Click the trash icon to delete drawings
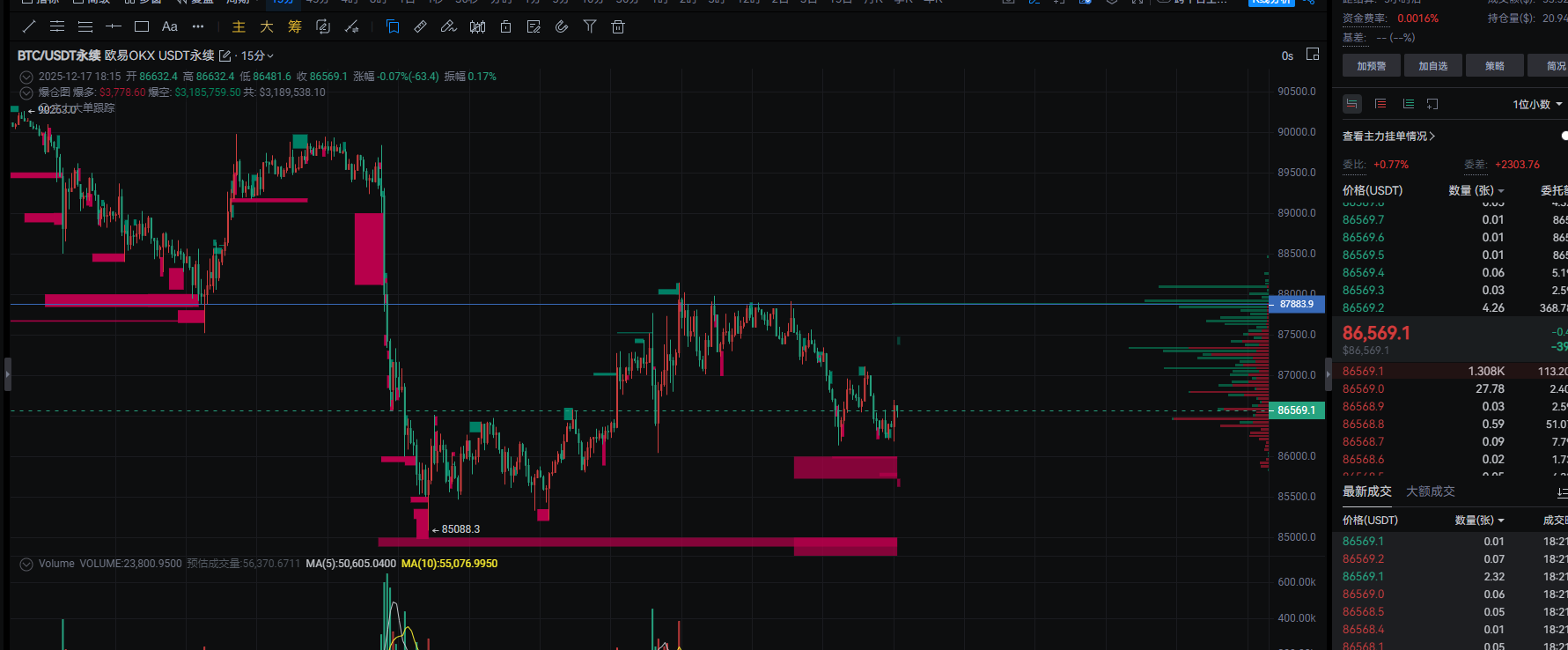The height and width of the screenshot is (650, 1568). [x=618, y=26]
